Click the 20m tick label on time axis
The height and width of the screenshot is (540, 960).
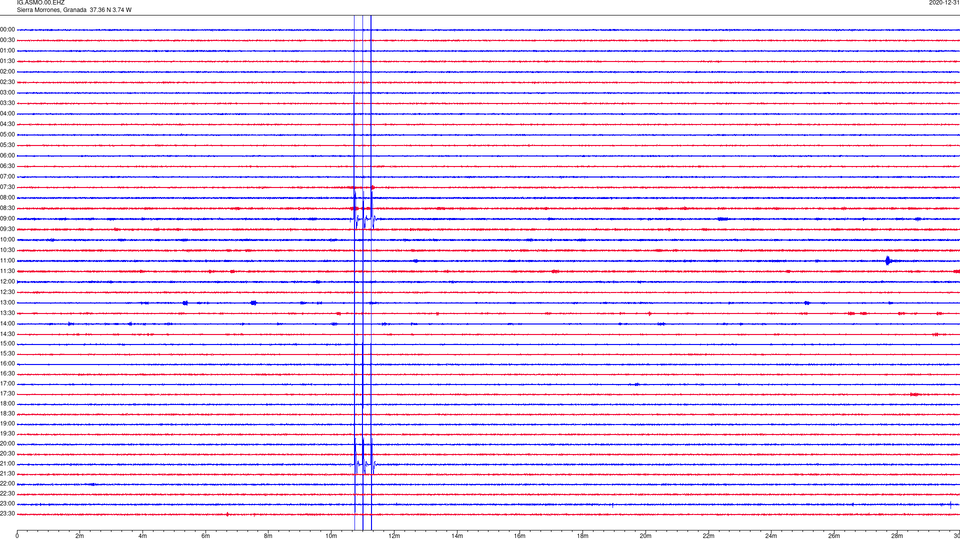pyautogui.click(x=645, y=536)
